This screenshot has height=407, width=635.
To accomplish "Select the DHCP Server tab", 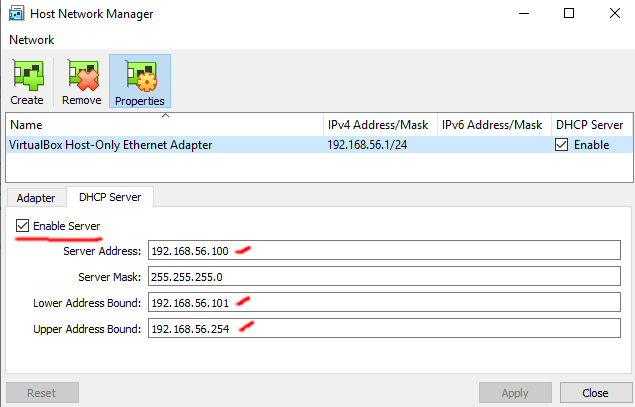I will pyautogui.click(x=110, y=198).
